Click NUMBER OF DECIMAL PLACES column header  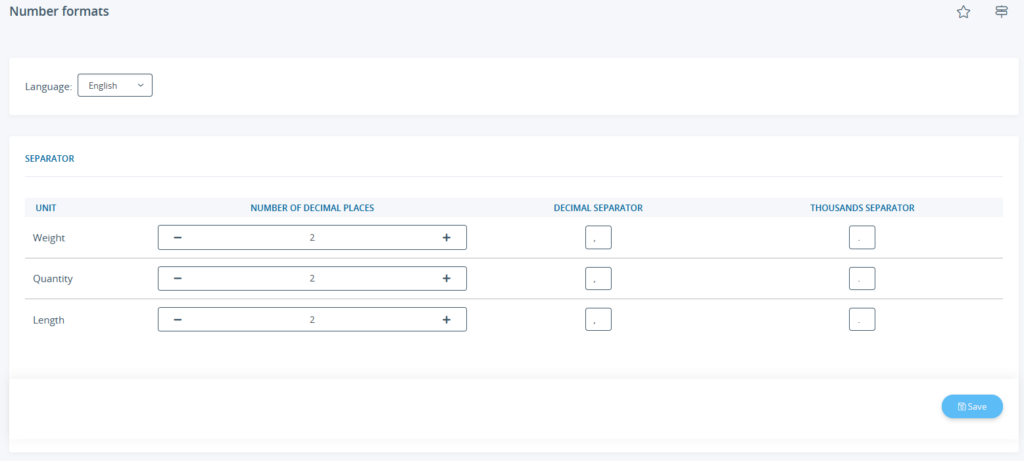tap(312, 208)
